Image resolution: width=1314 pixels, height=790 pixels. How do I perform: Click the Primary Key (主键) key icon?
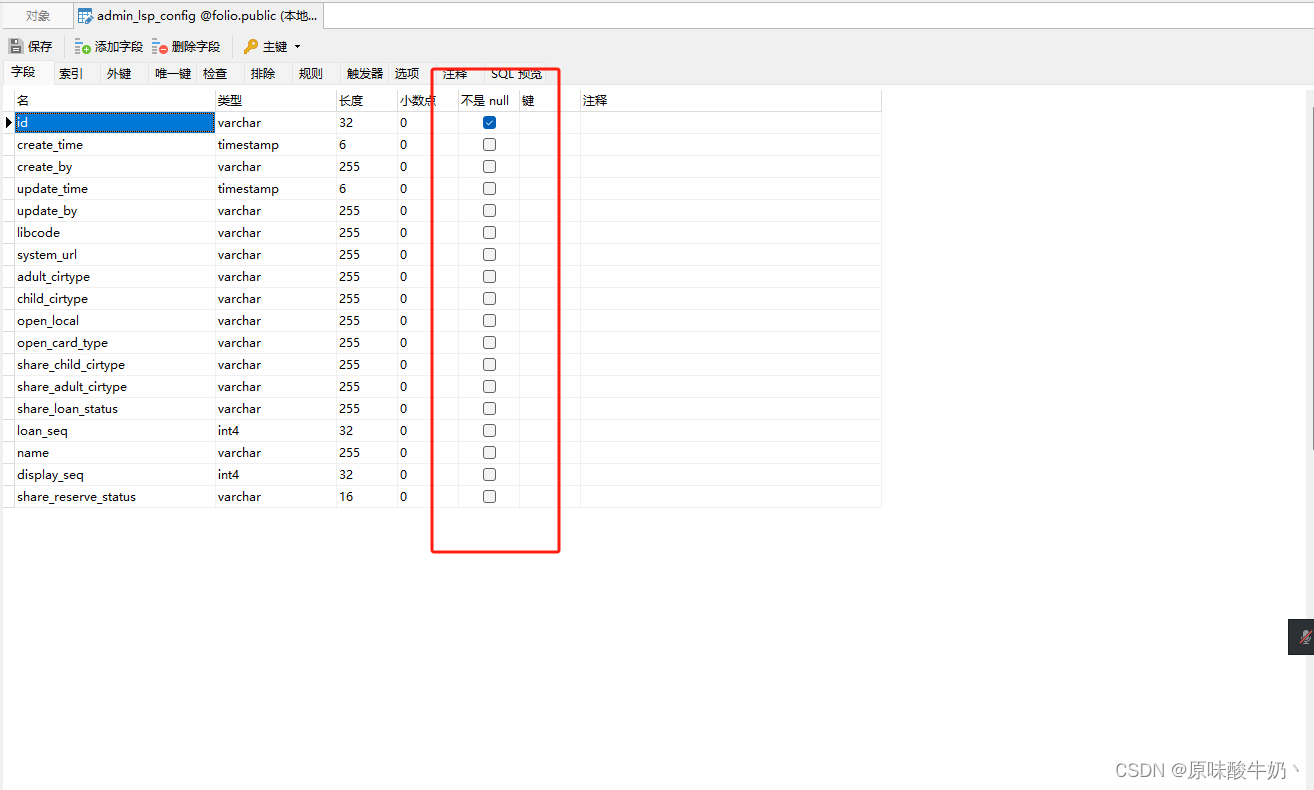coord(251,46)
